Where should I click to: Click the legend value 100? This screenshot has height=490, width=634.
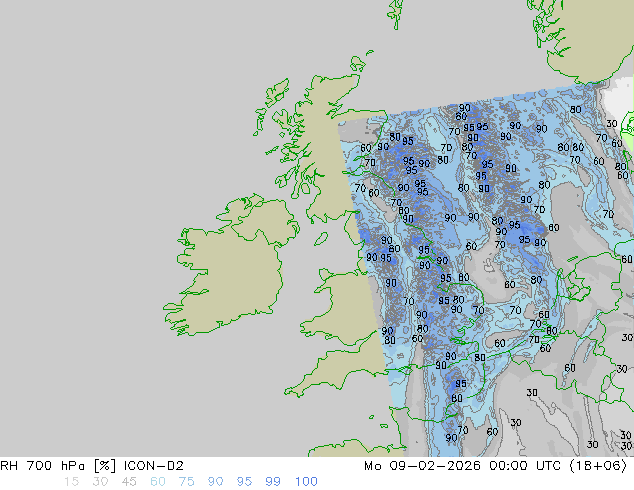[306, 482]
